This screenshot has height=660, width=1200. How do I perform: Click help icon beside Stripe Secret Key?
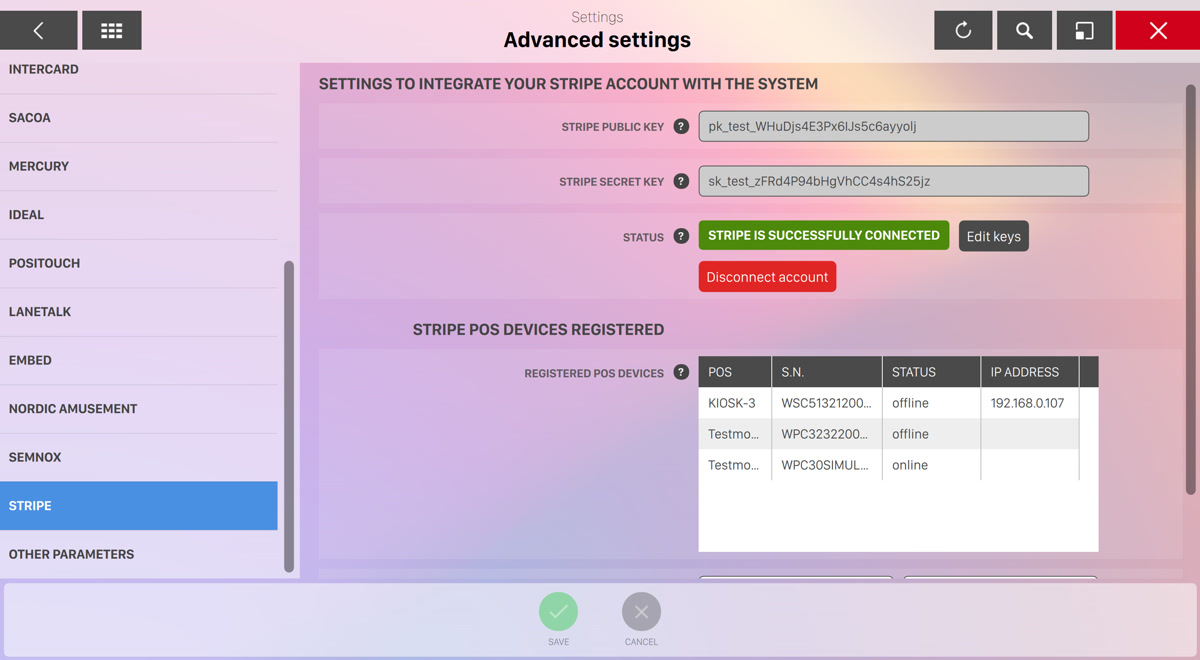[681, 182]
